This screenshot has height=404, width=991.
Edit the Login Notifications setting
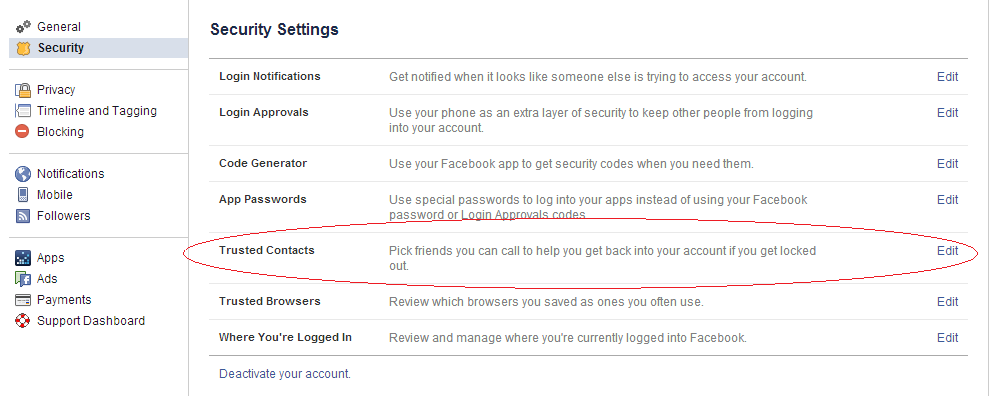click(x=947, y=77)
